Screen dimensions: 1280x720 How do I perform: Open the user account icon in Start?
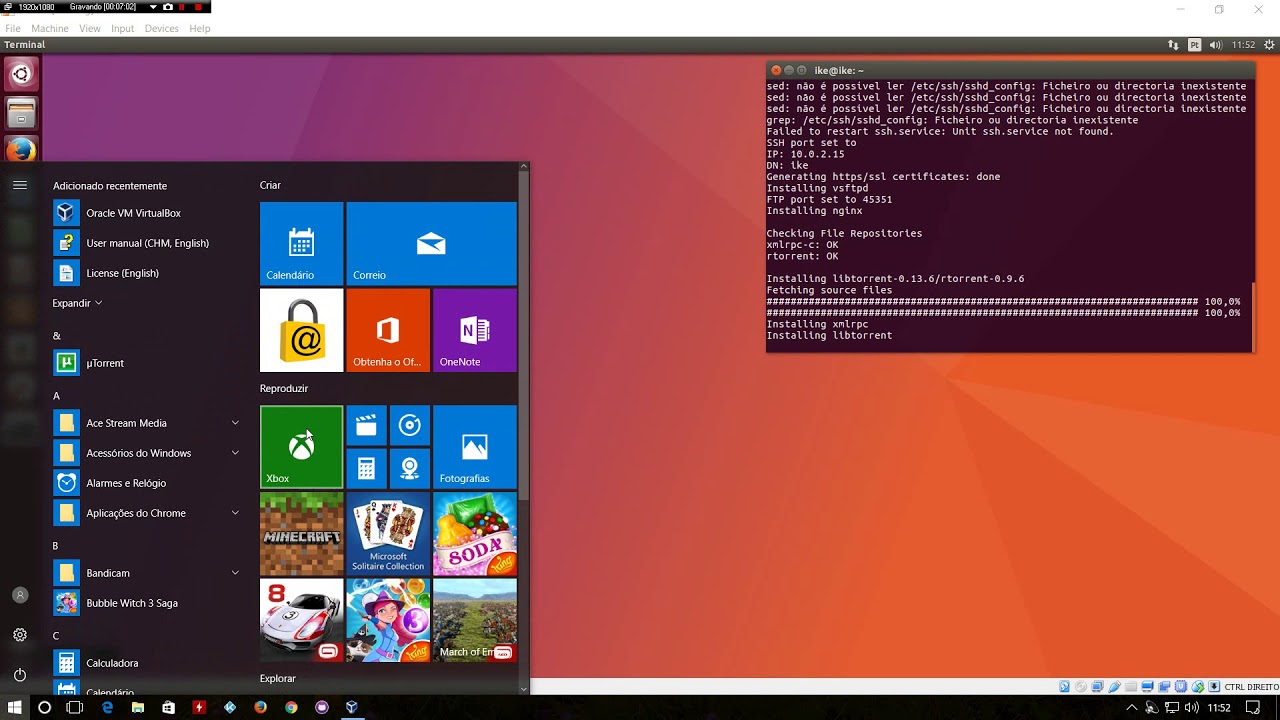(x=20, y=595)
